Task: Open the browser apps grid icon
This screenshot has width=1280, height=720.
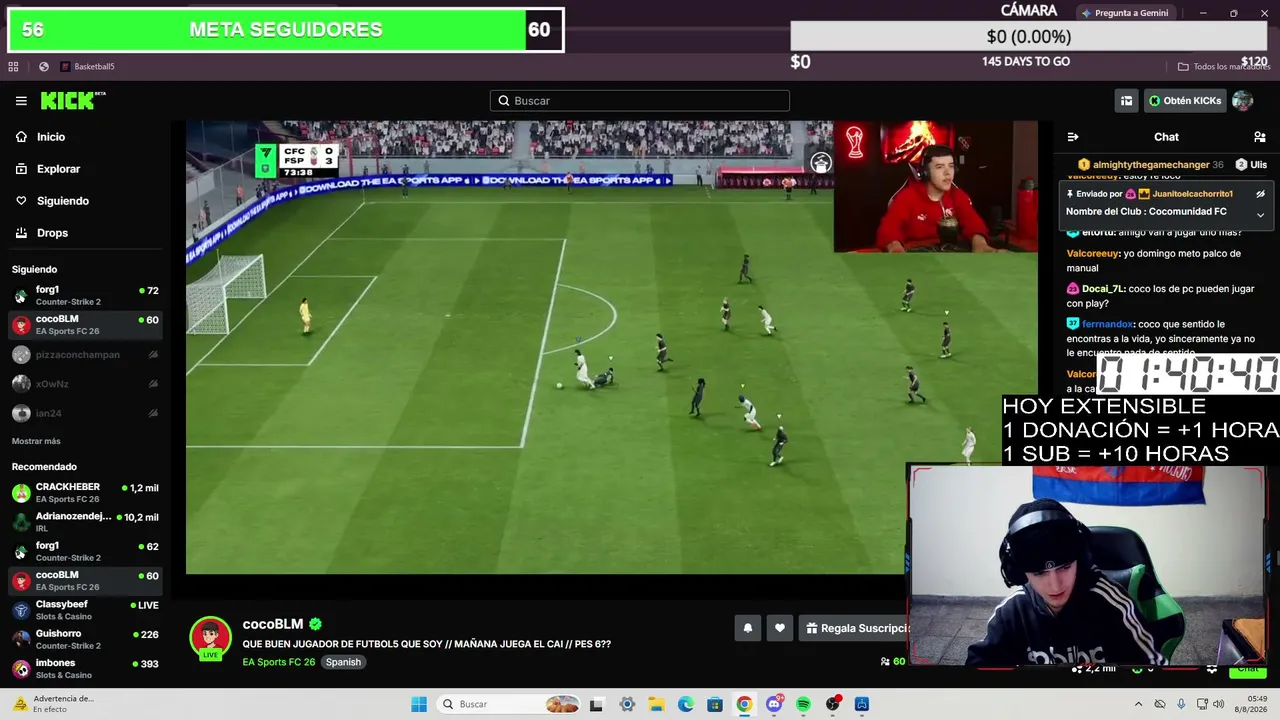Action: [x=13, y=67]
